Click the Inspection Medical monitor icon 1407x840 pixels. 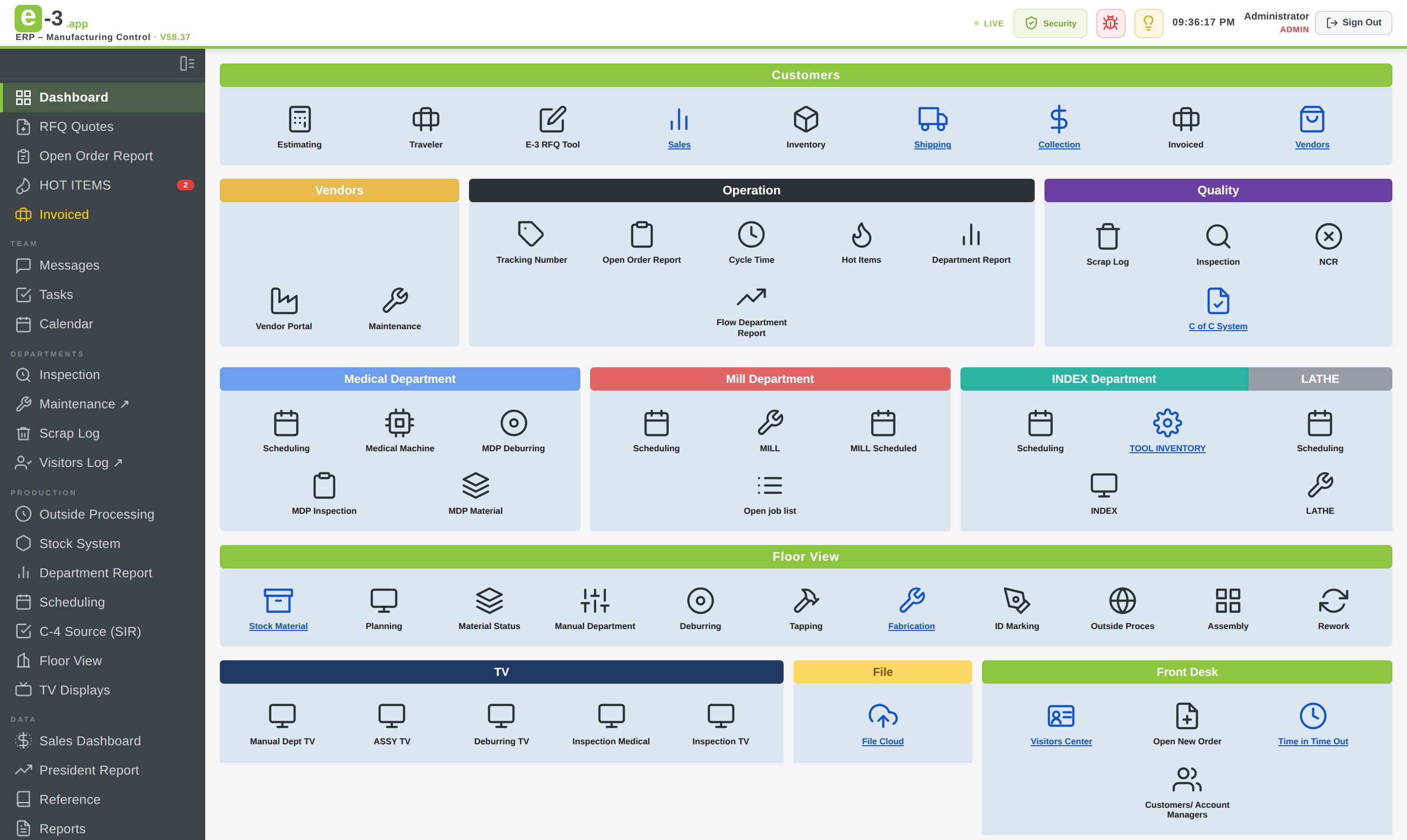(611, 716)
